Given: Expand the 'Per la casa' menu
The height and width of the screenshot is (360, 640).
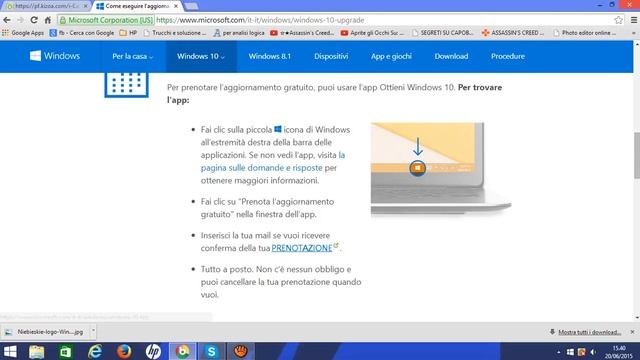Looking at the screenshot, I should point(133,56).
